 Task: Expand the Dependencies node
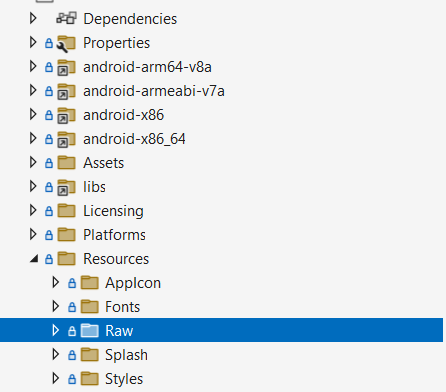coord(33,18)
